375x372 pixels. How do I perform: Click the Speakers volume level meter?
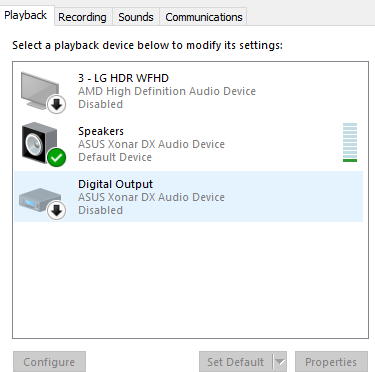tap(350, 143)
